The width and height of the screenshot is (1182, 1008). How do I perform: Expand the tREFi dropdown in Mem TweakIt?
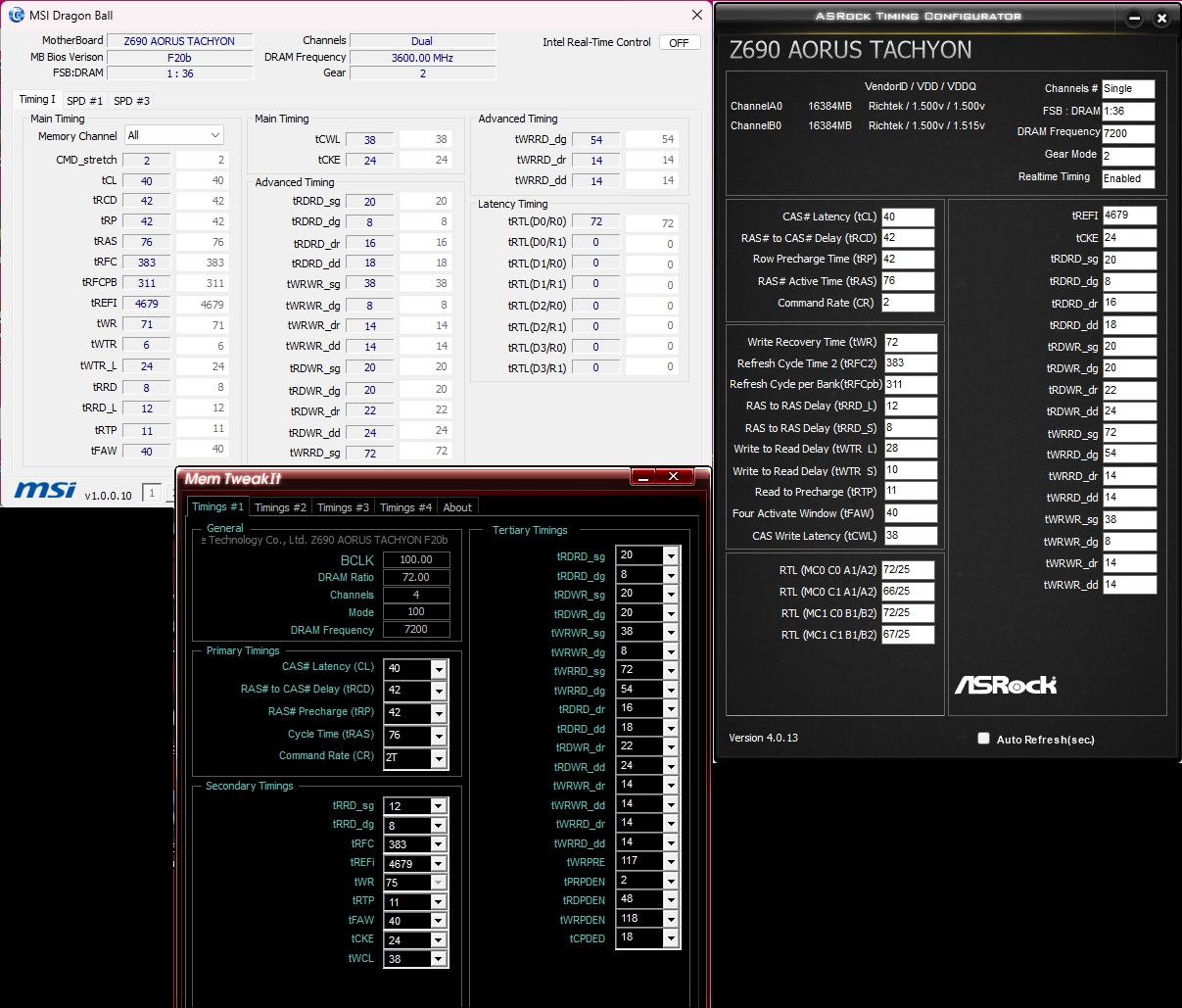click(439, 864)
